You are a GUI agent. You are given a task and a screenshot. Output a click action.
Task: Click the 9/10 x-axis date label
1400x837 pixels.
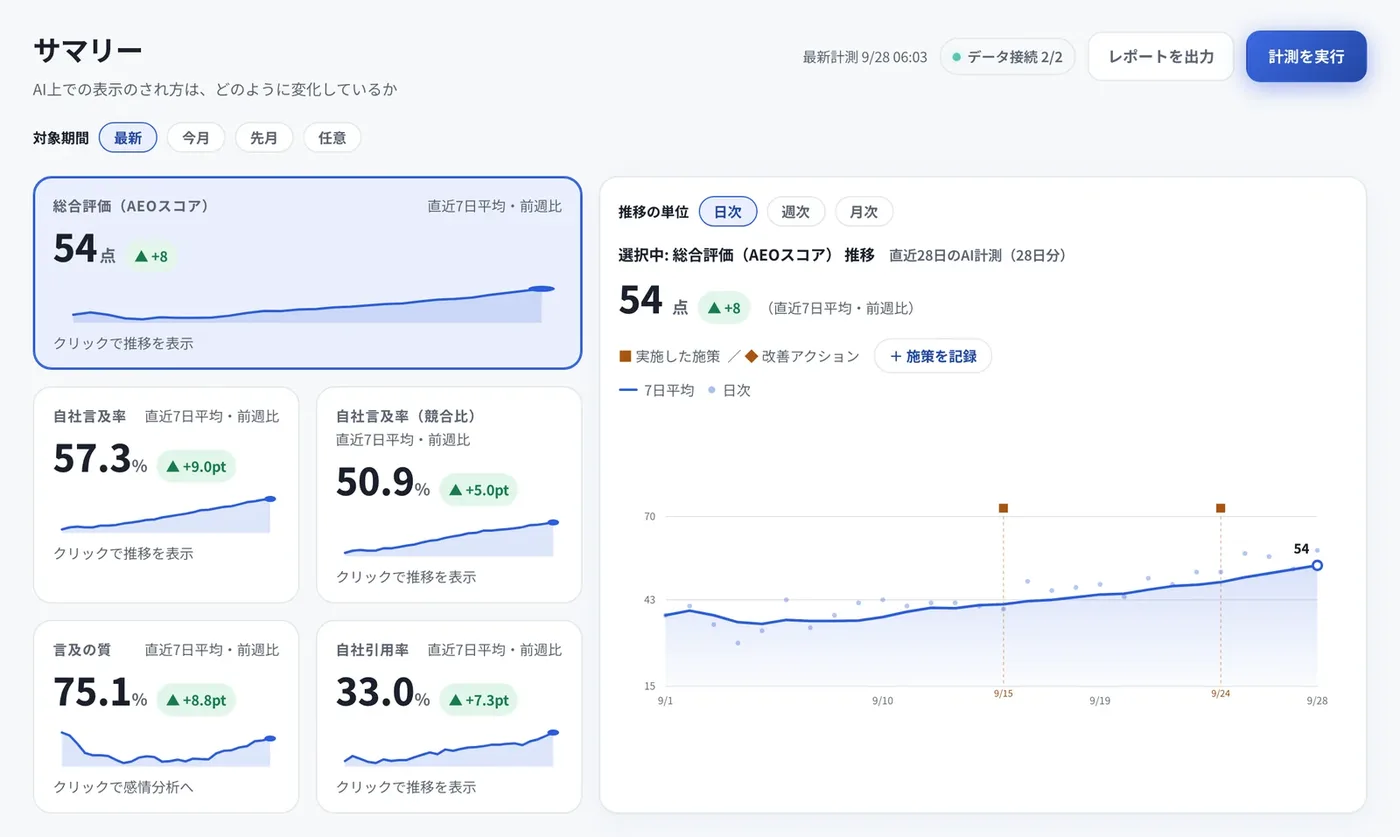pos(882,701)
